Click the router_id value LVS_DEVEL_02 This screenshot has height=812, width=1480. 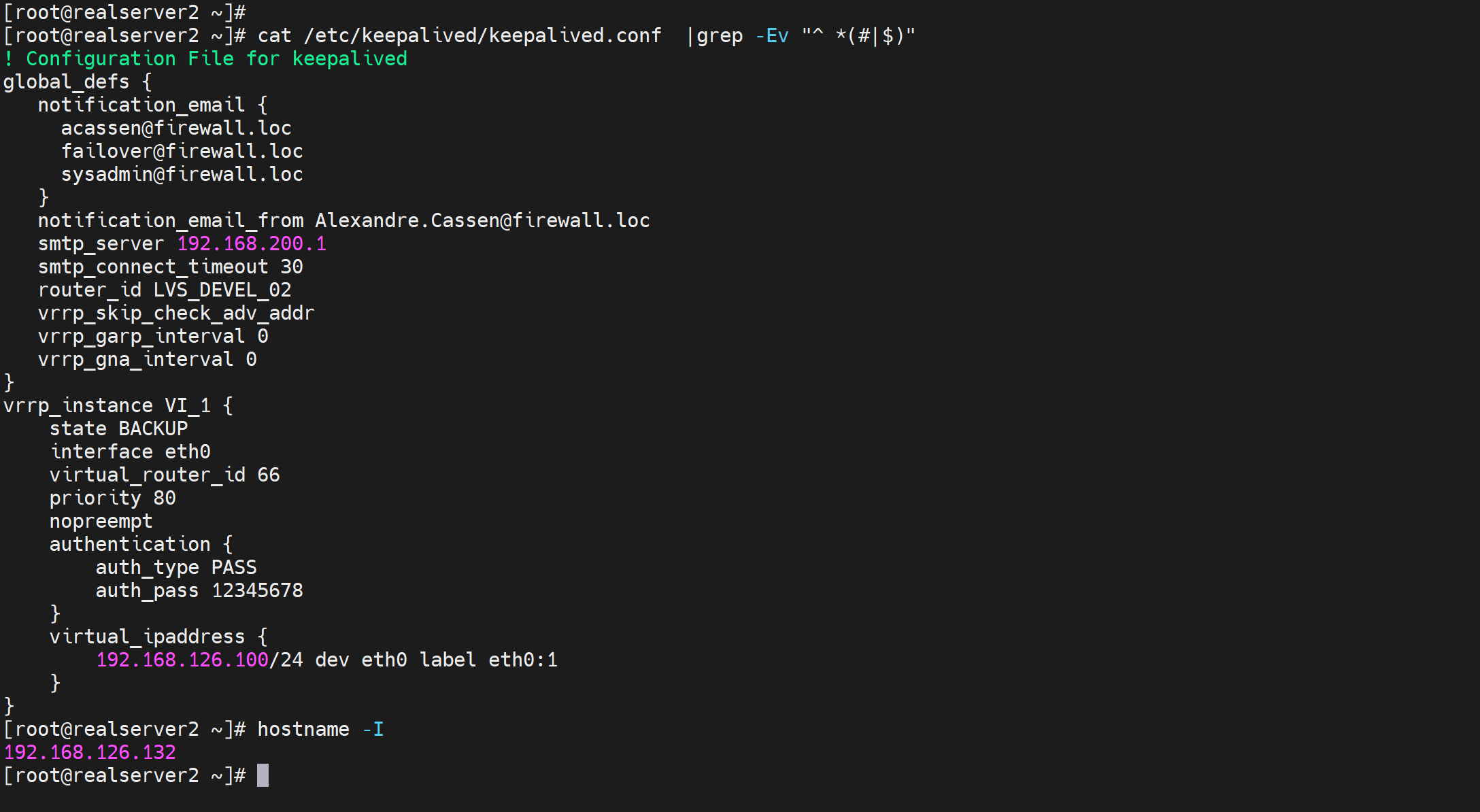click(222, 290)
